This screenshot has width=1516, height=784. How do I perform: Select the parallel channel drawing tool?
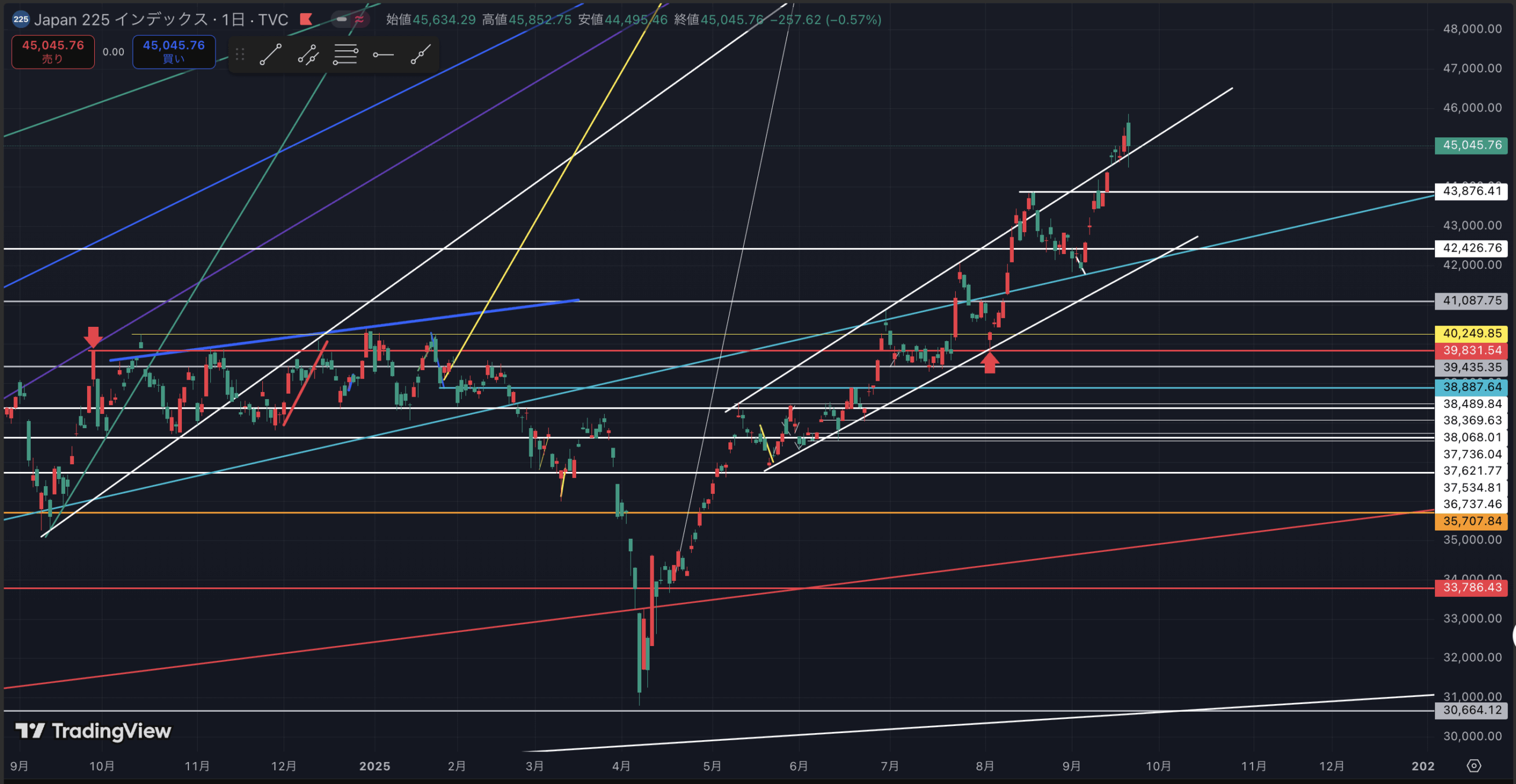[308, 54]
